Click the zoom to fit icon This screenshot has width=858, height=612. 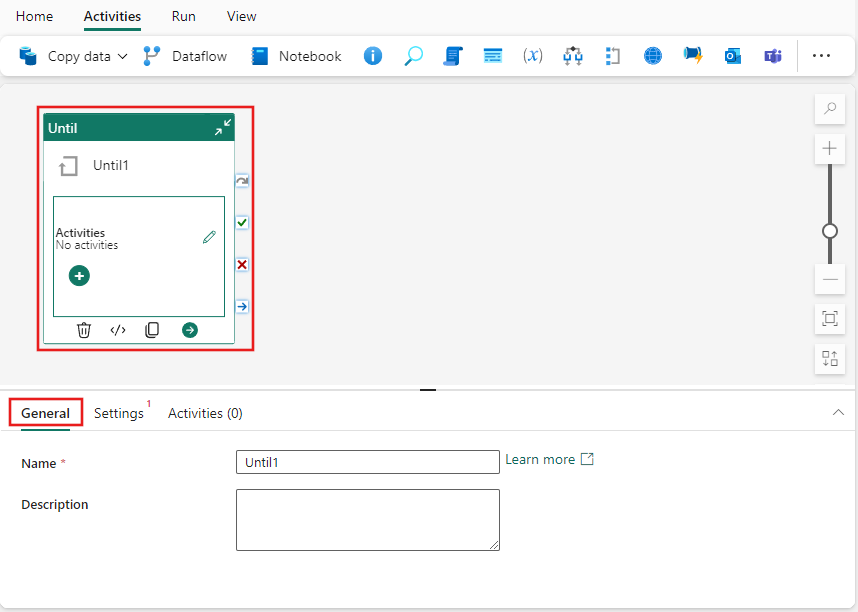tap(829, 319)
